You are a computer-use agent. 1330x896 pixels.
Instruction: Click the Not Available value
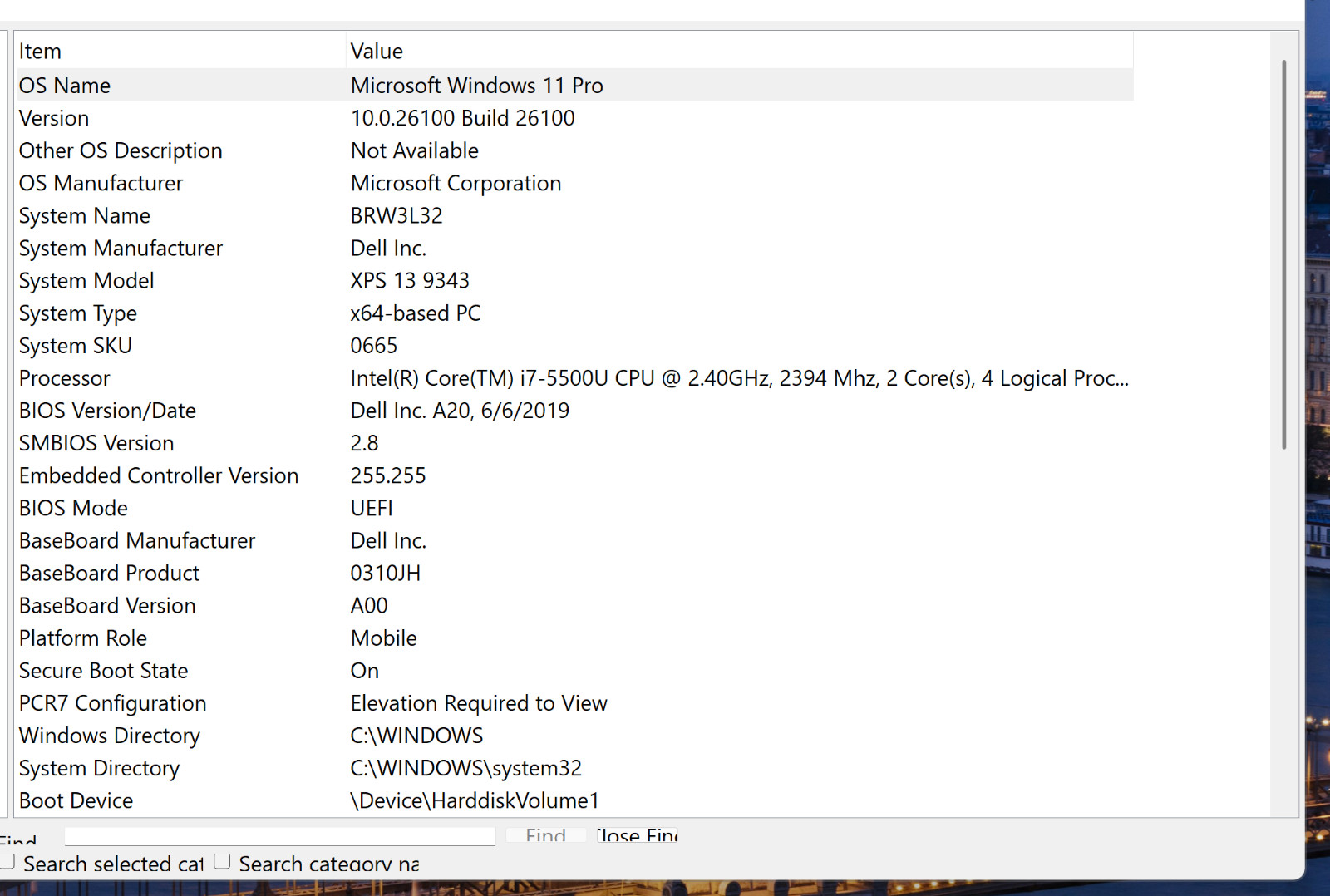coord(415,150)
